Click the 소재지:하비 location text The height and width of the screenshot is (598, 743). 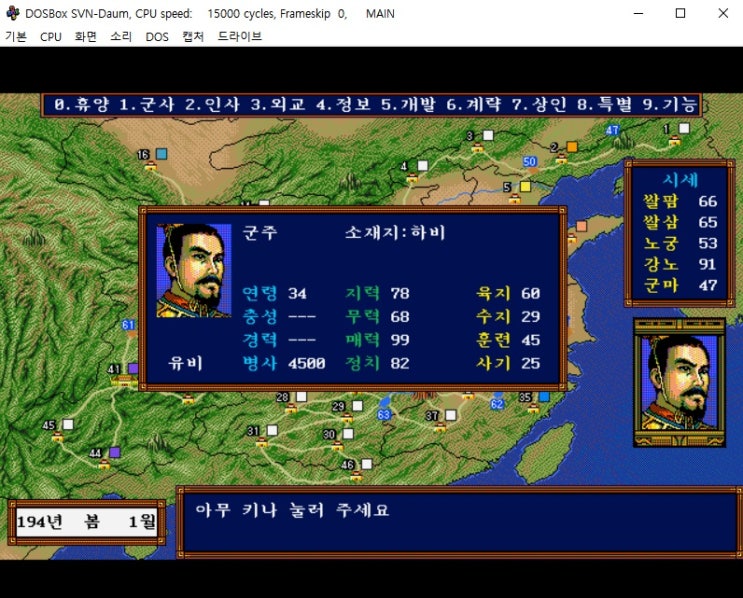(x=395, y=233)
